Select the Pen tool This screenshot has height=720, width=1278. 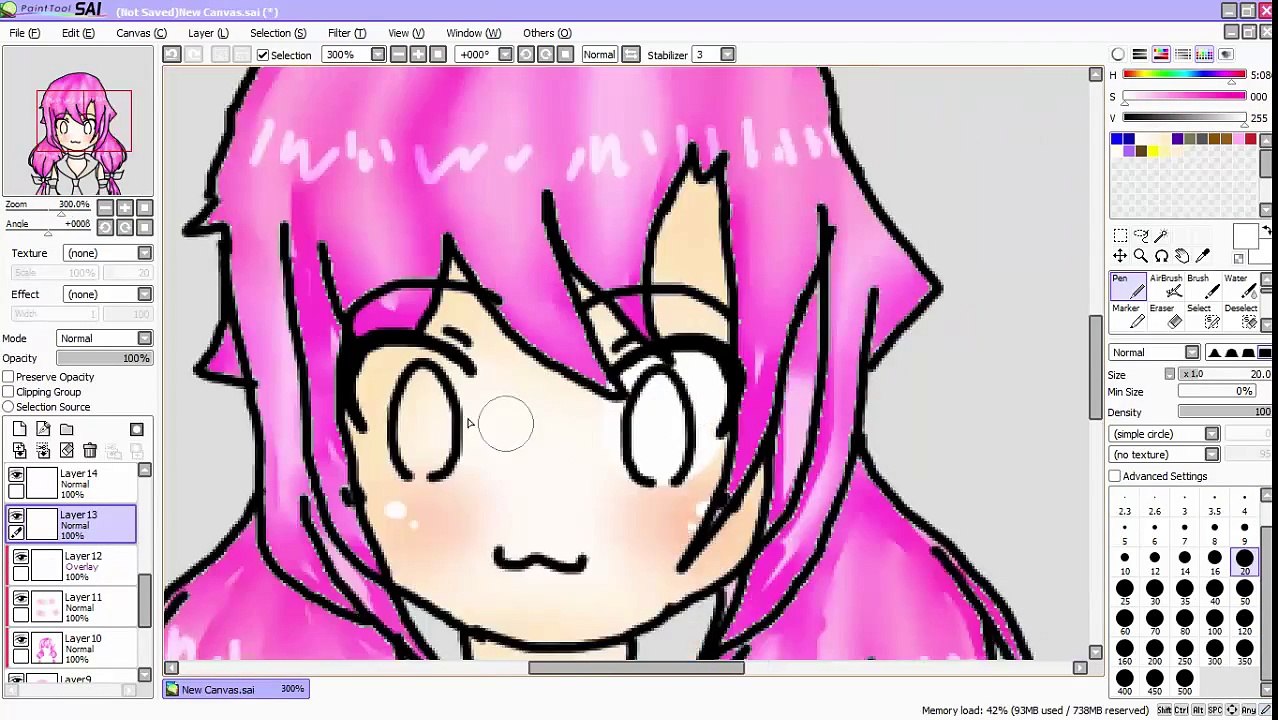1128,286
